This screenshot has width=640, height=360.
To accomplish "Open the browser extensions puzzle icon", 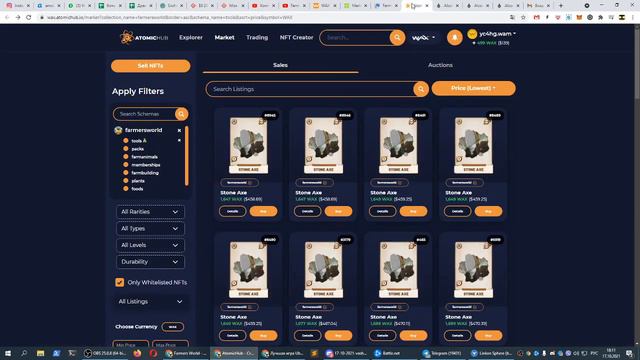I will tap(600, 18).
